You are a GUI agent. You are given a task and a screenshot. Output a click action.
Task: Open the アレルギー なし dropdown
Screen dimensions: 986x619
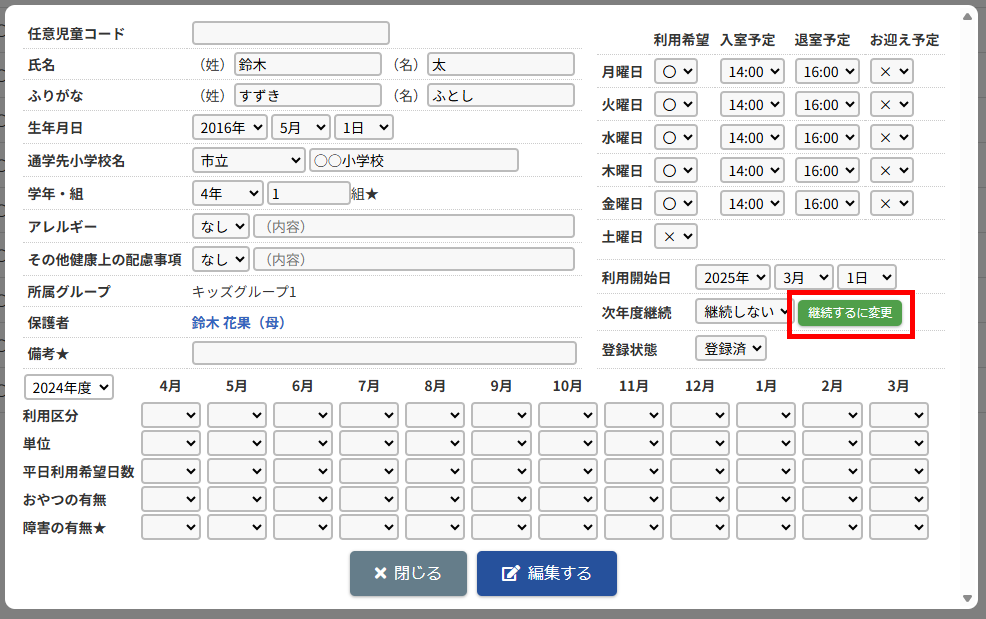220,226
